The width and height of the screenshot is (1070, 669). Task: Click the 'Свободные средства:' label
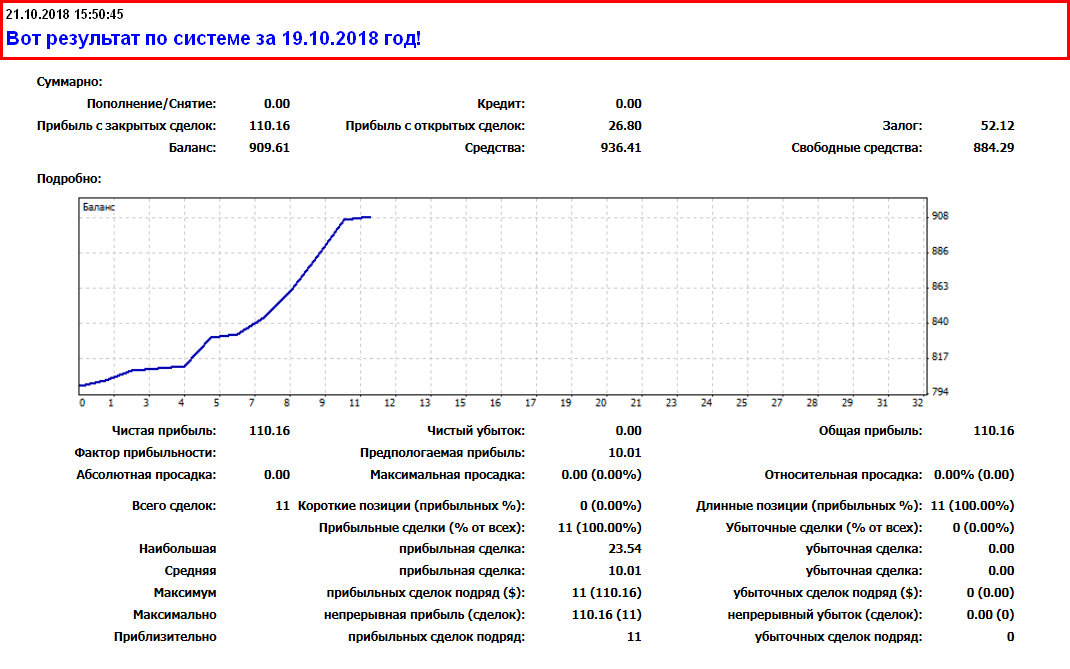[857, 147]
